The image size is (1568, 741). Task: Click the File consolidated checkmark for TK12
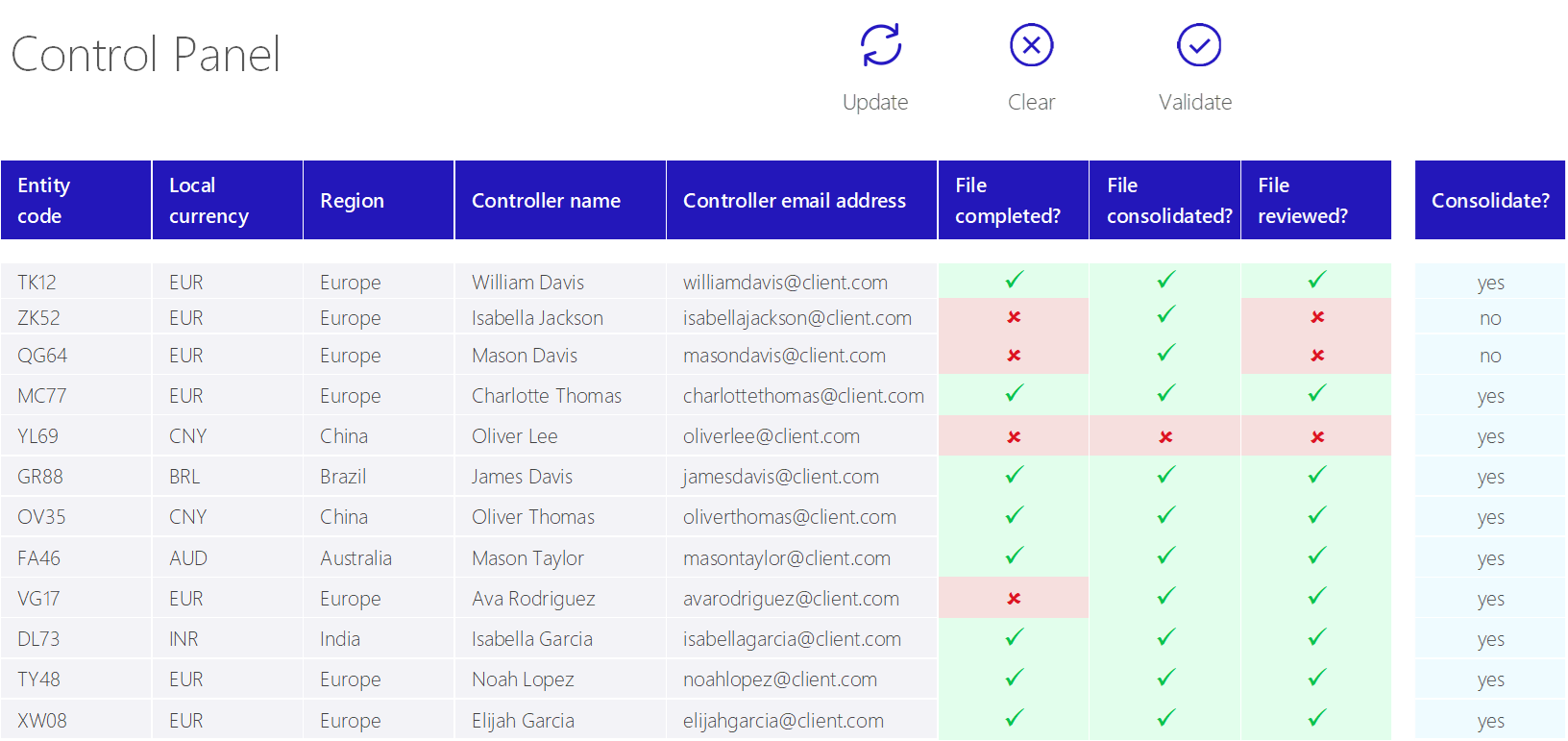pyautogui.click(x=1165, y=280)
